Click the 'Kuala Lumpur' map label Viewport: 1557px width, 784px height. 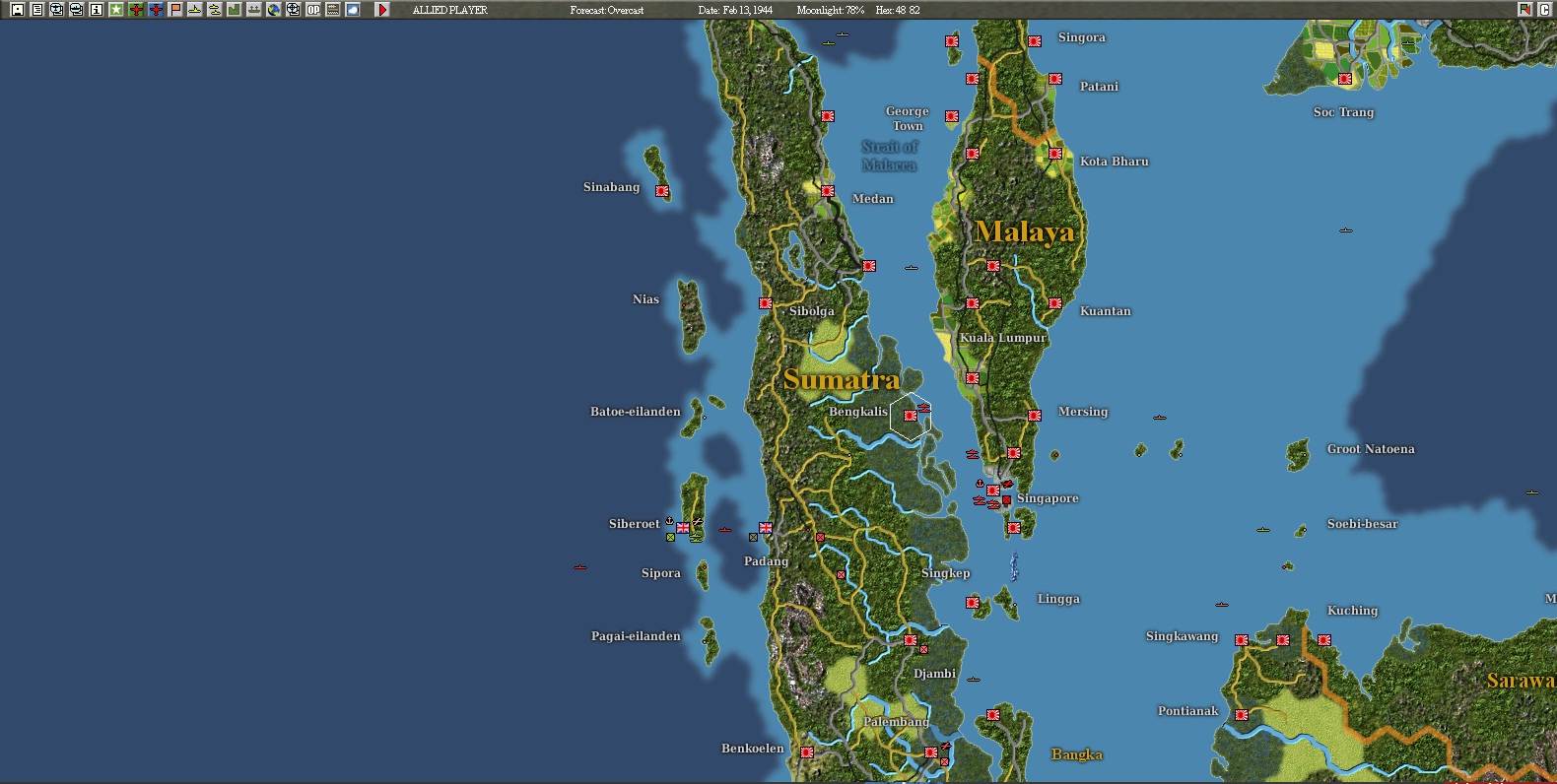point(1003,337)
